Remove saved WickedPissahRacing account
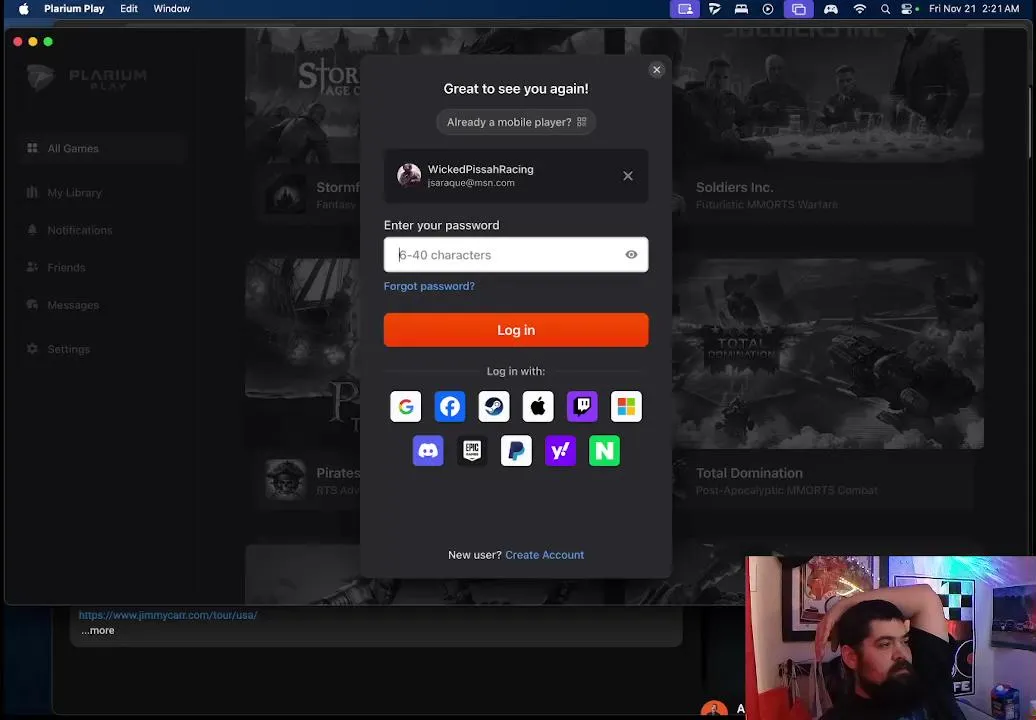 click(x=628, y=176)
